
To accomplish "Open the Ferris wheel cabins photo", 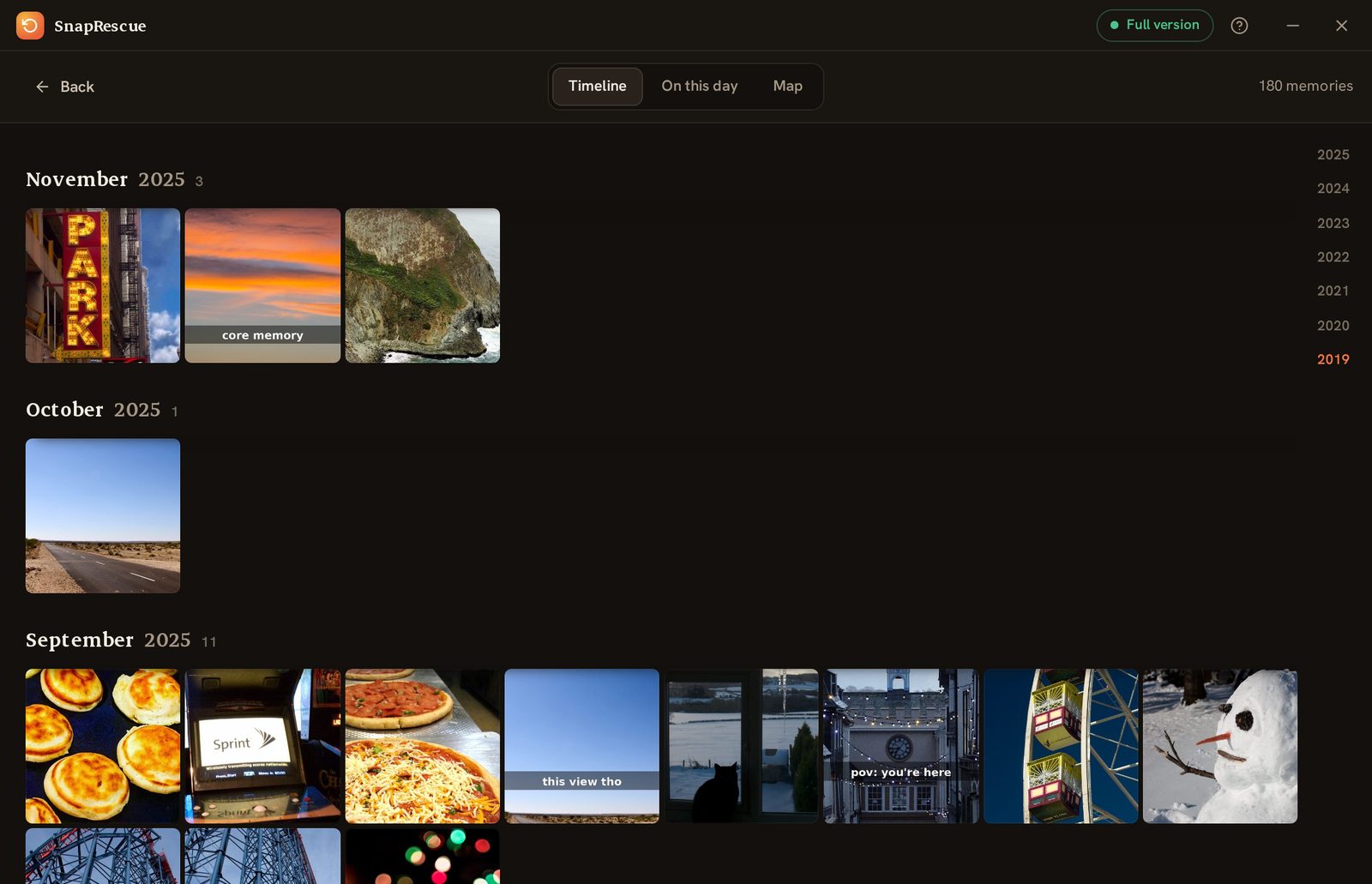I will pyautogui.click(x=1061, y=746).
